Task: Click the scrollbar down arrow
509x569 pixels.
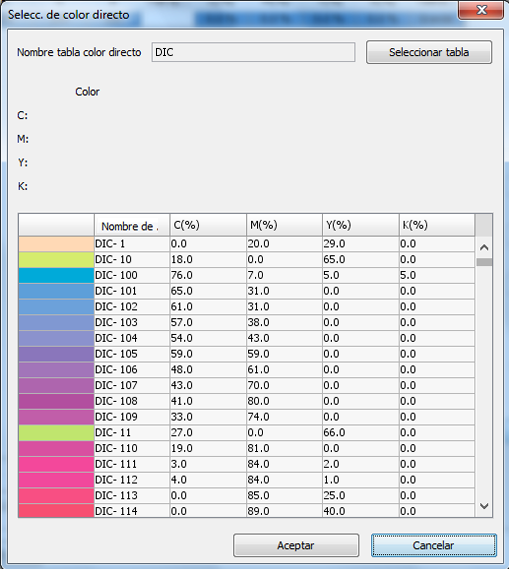Action: point(484,506)
